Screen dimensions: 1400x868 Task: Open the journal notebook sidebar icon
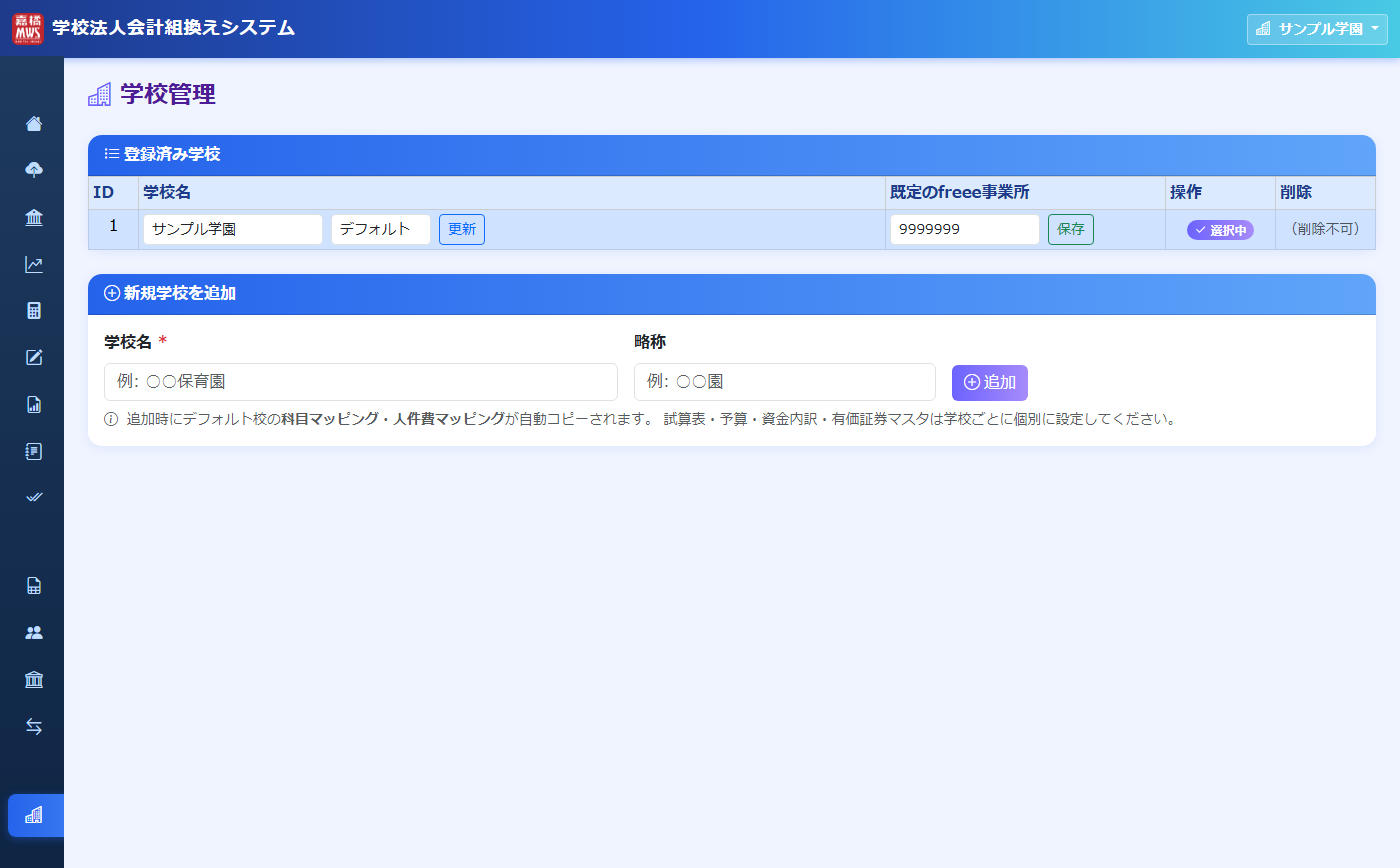point(34,452)
